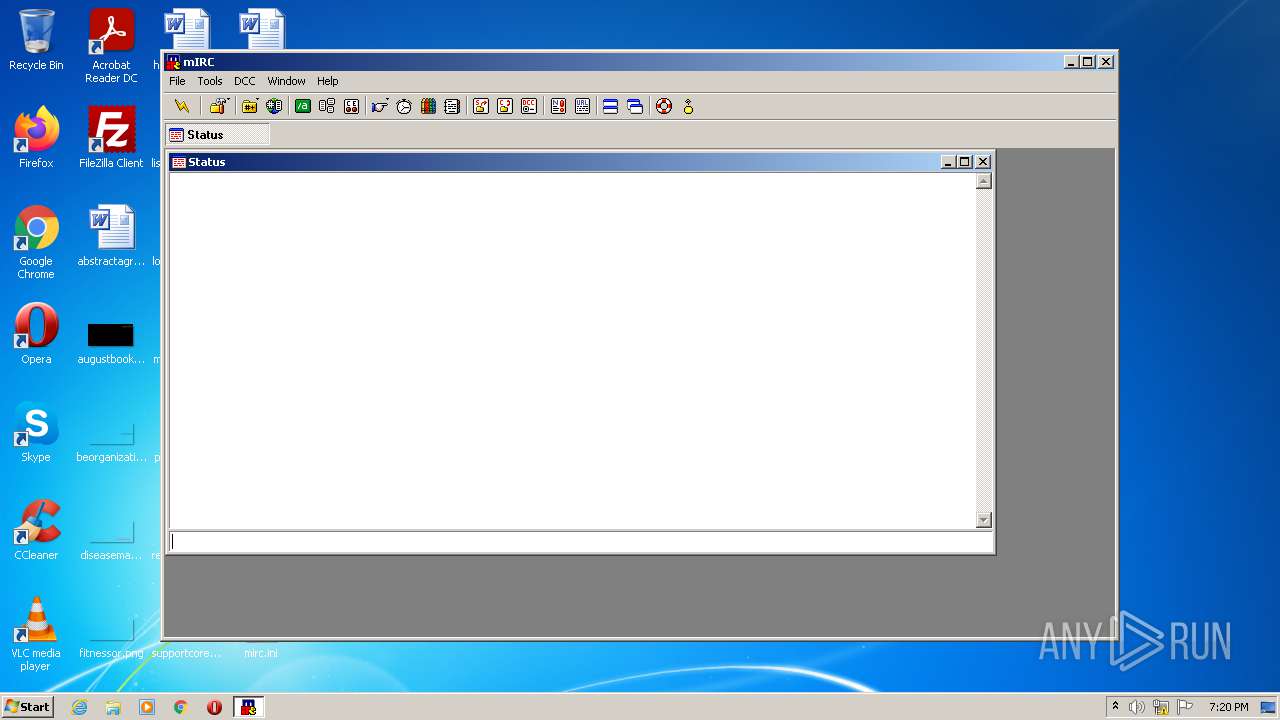
Task: Click the Connect lightning bolt icon
Action: coord(182,106)
